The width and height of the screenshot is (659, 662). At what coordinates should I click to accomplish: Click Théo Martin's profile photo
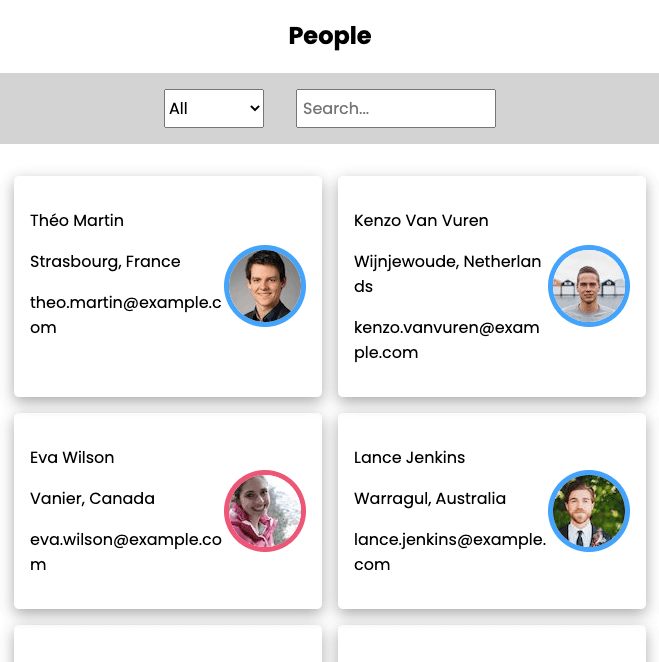[x=265, y=286]
